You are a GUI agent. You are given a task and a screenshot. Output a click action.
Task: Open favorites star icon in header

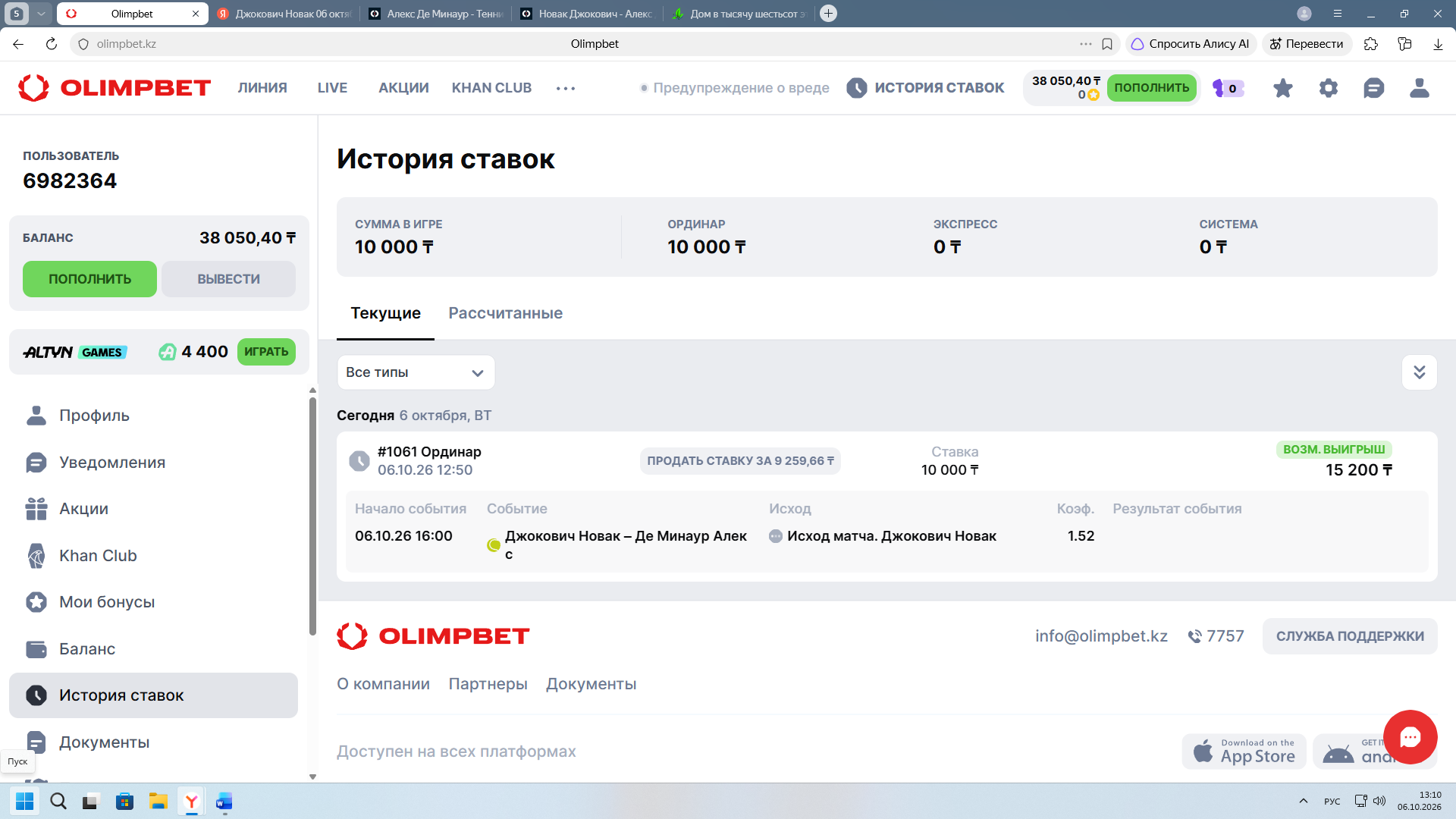(1282, 88)
